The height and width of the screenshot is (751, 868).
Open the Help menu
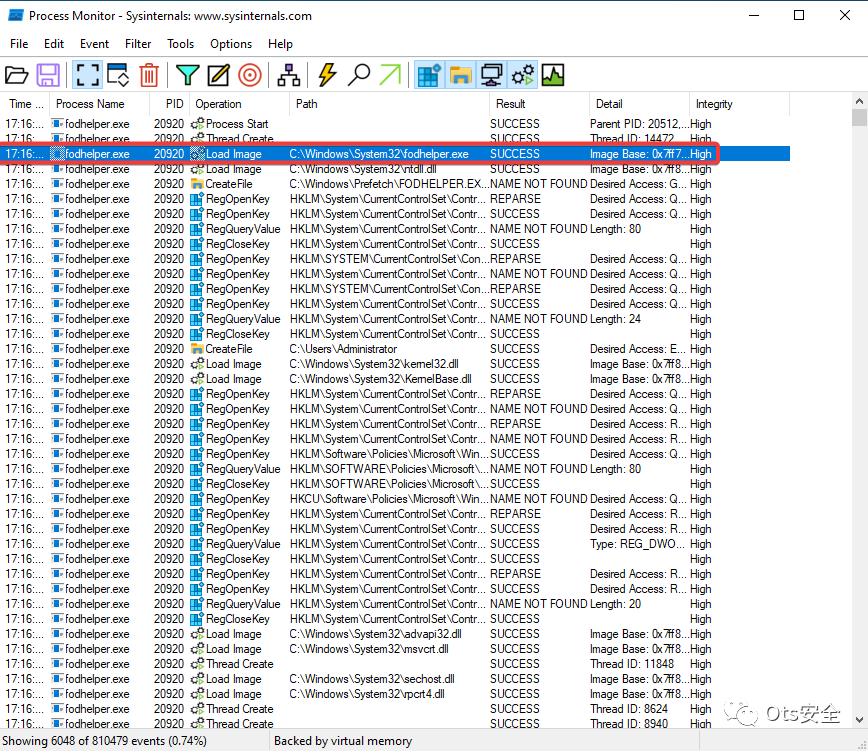(280, 44)
